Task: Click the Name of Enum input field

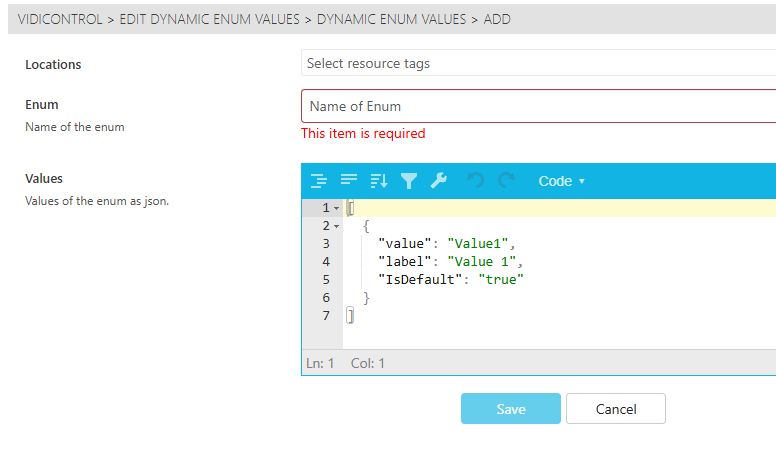Action: click(x=538, y=106)
